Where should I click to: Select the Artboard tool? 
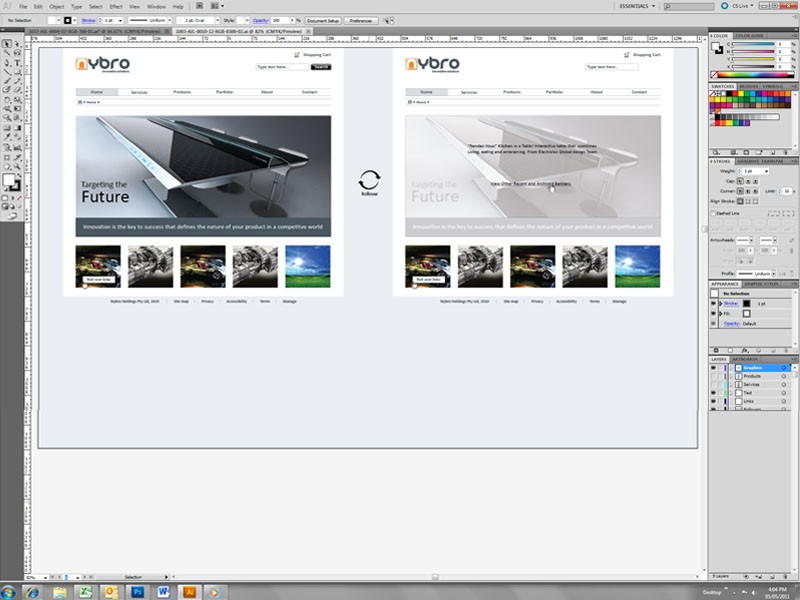pyautogui.click(x=7, y=157)
